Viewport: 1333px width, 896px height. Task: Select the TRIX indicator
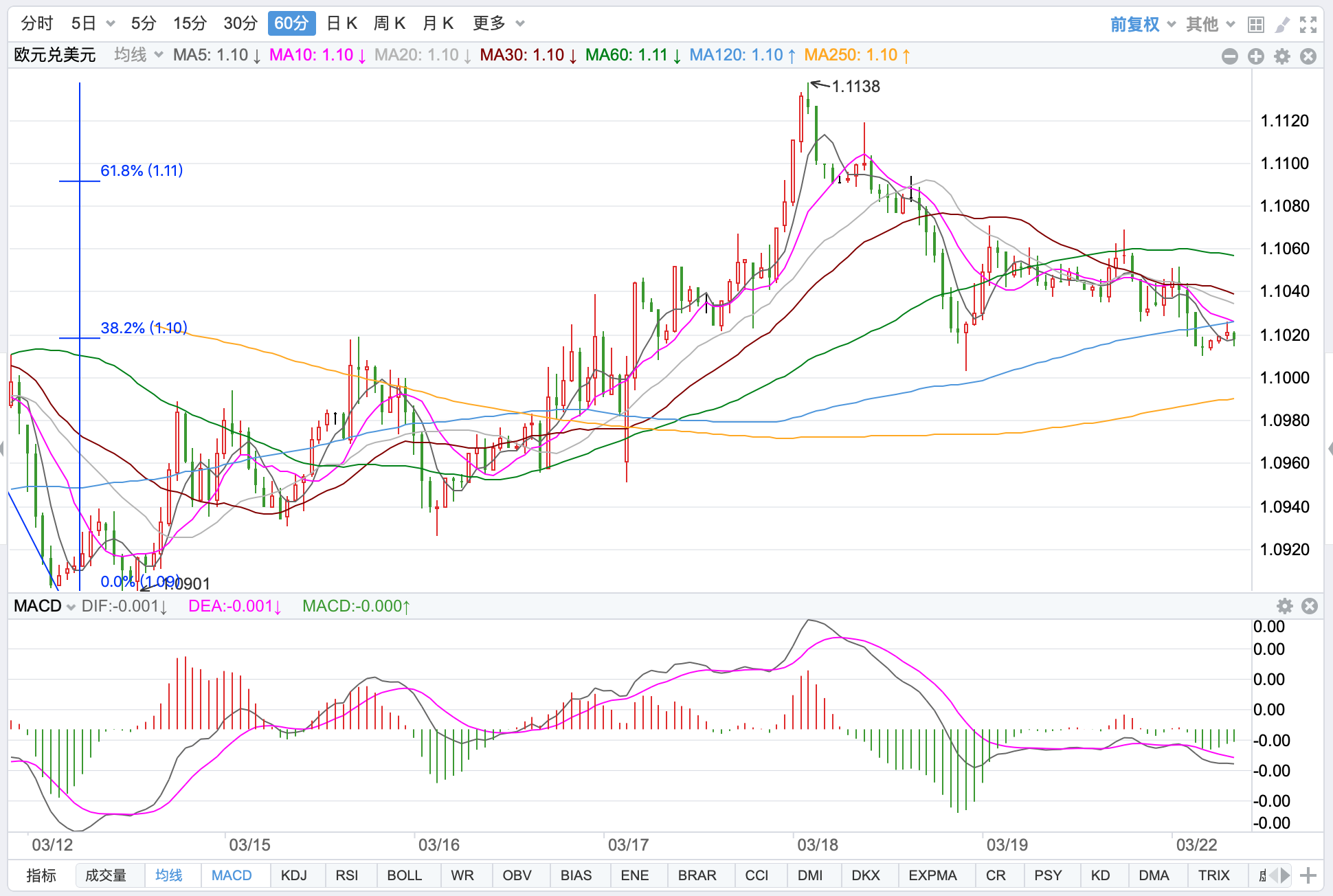coord(1214,875)
